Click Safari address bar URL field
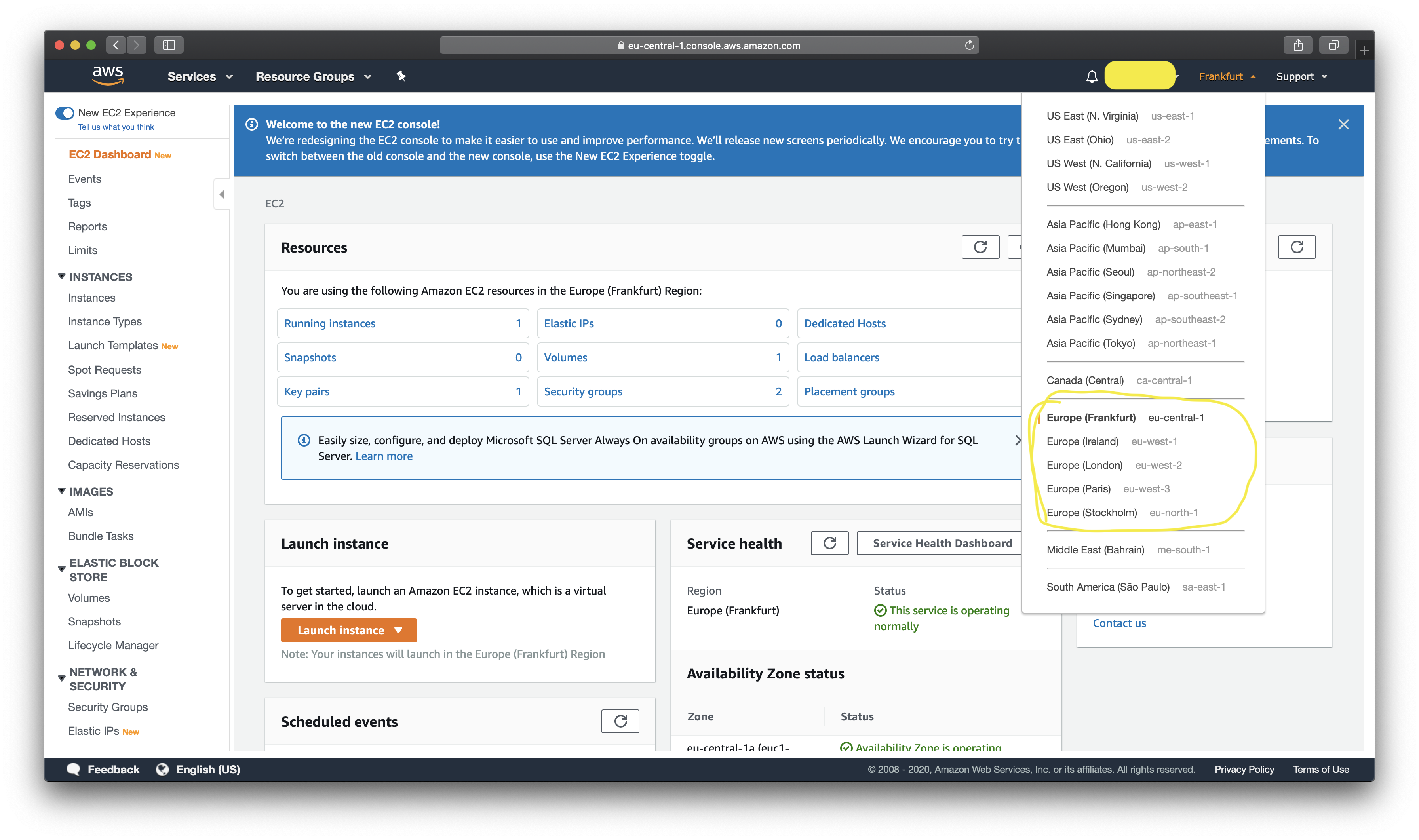Viewport: 1419px width, 840px height. 709,45
